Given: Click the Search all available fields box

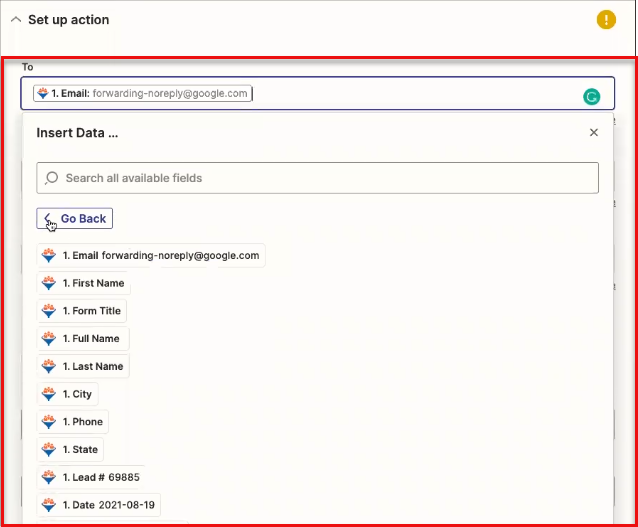Looking at the screenshot, I should 317,178.
